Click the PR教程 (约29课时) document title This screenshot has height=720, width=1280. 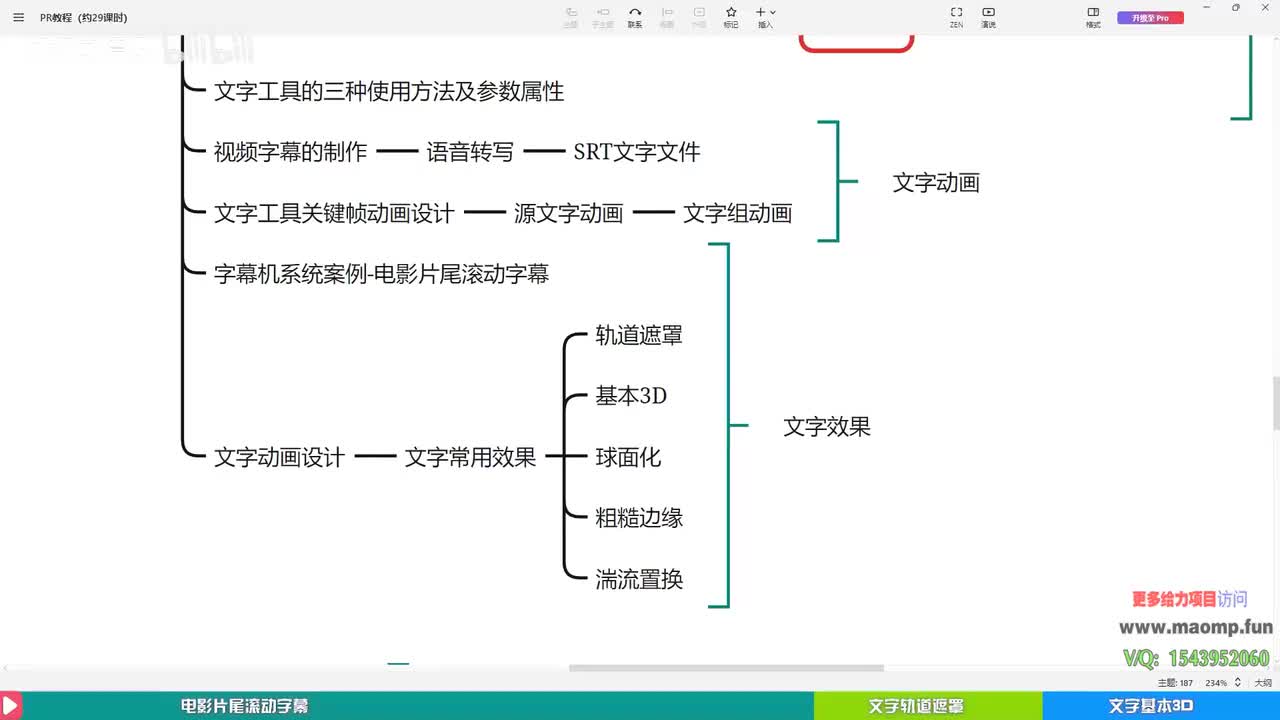pos(84,18)
